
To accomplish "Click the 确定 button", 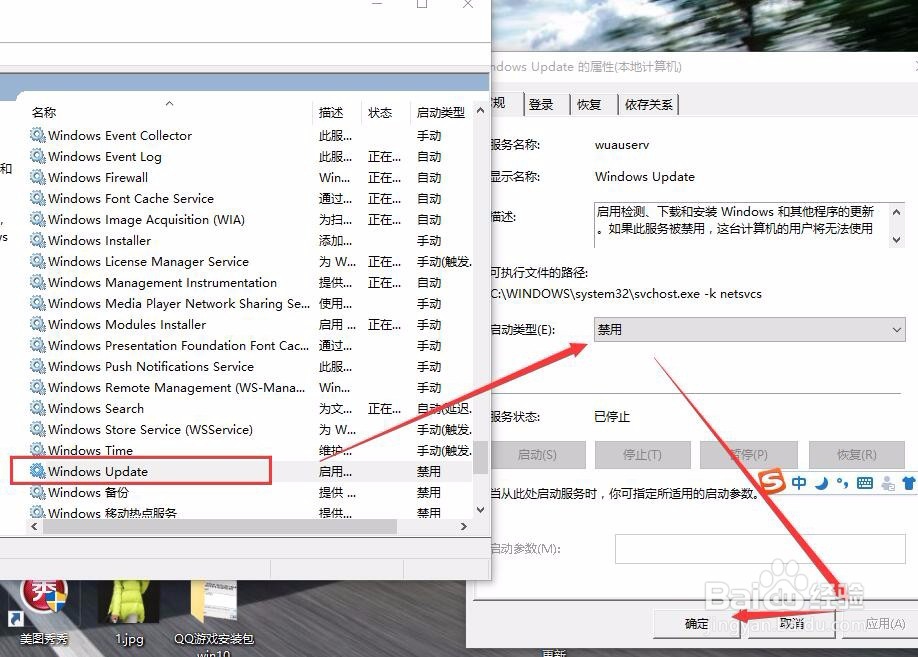I will click(697, 624).
